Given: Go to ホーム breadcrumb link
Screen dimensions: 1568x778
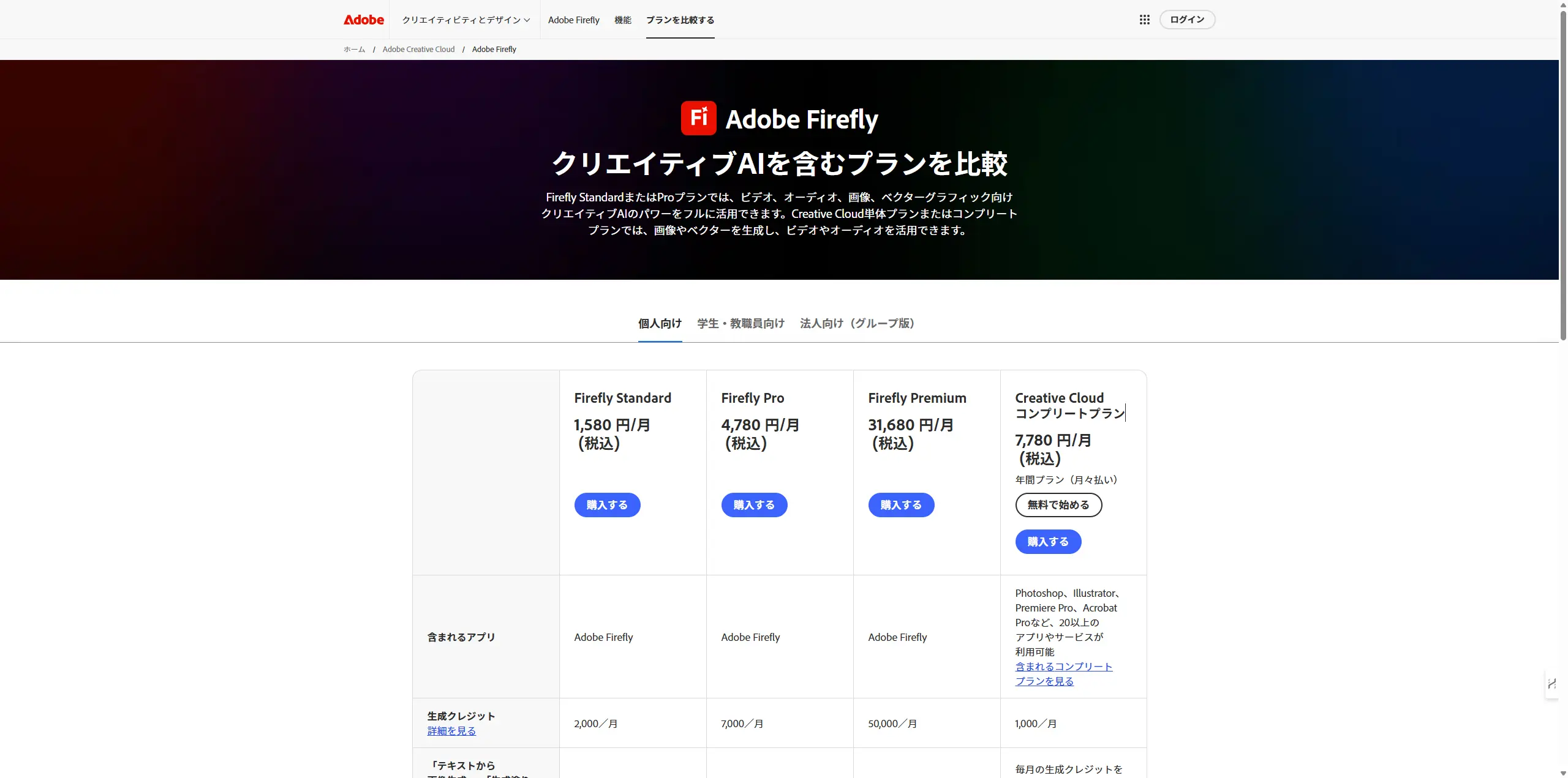Looking at the screenshot, I should coord(354,50).
